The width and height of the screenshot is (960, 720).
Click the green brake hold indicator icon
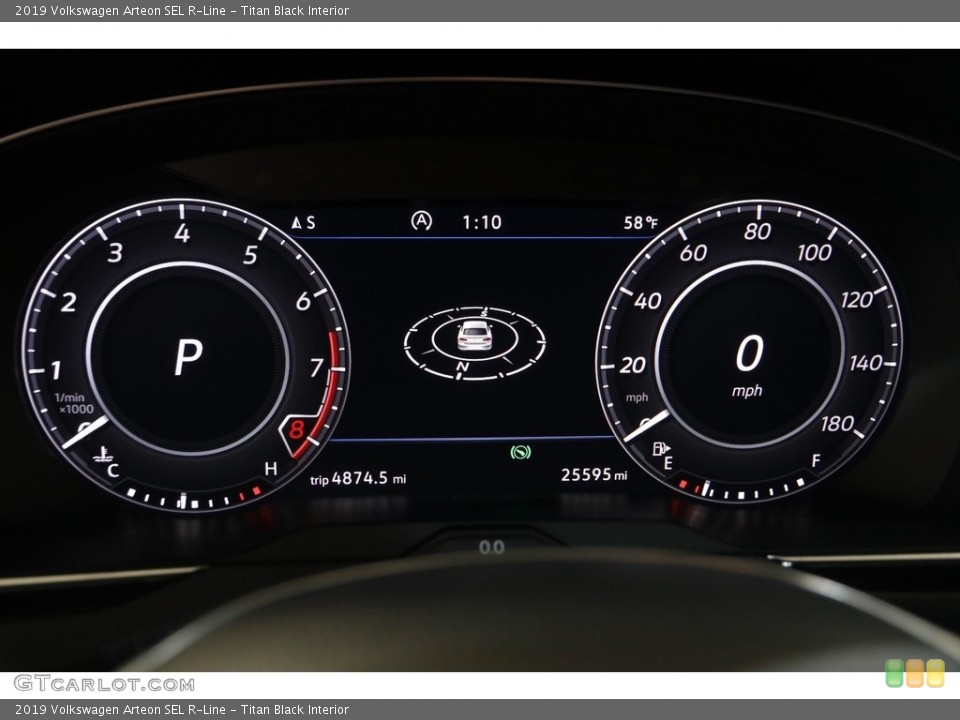click(520, 452)
